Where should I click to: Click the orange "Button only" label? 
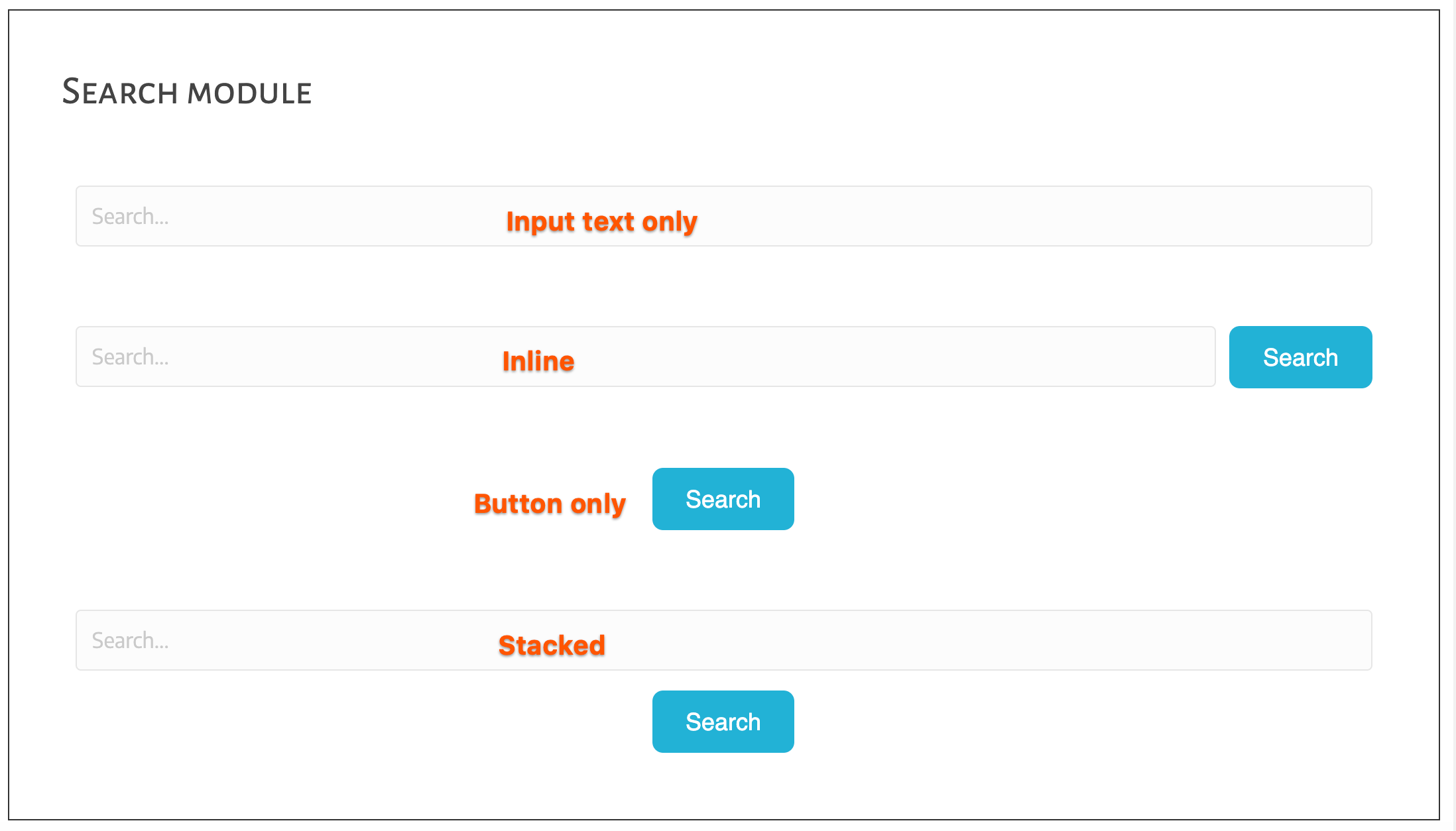[550, 504]
